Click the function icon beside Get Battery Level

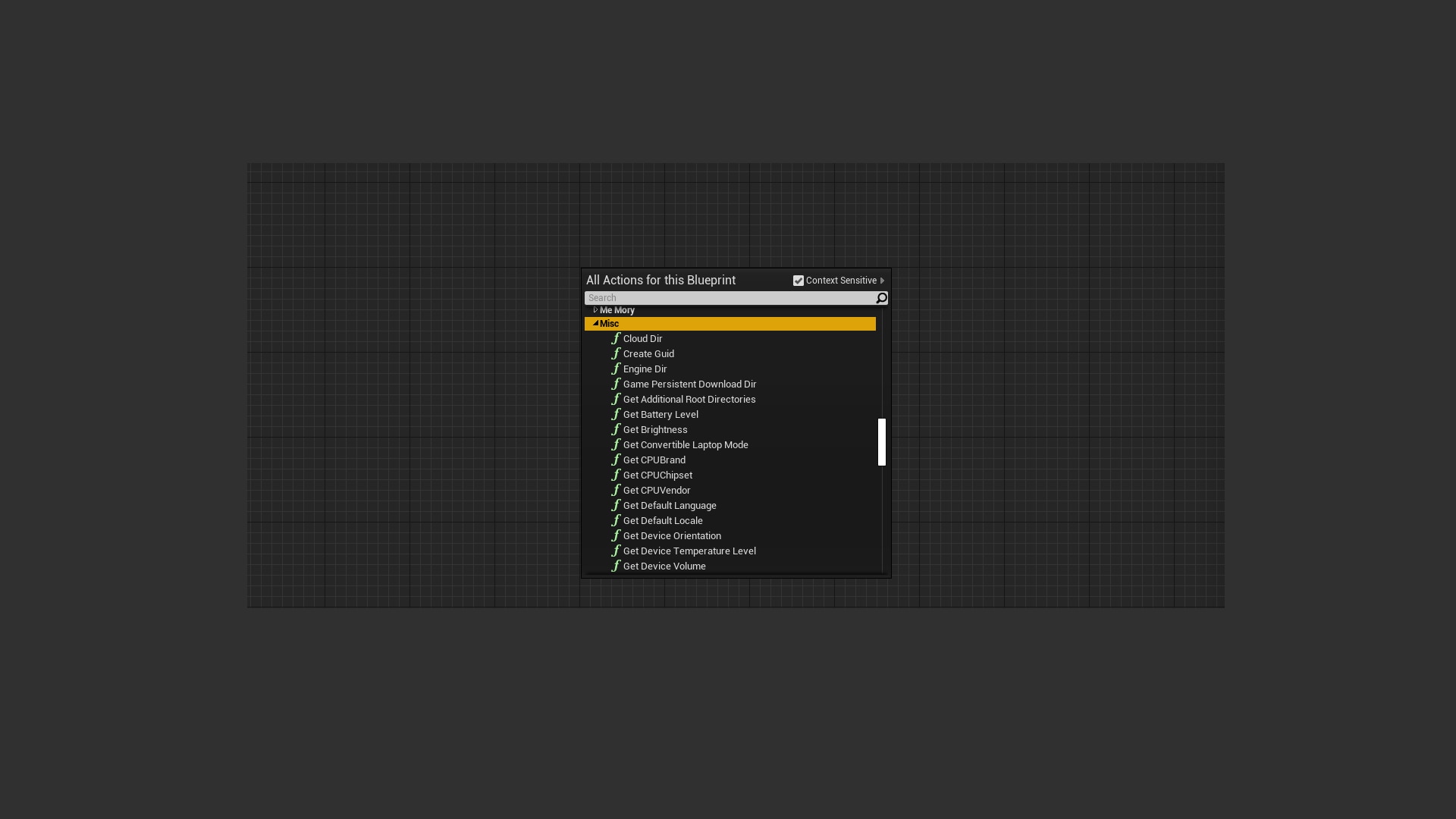[617, 414]
